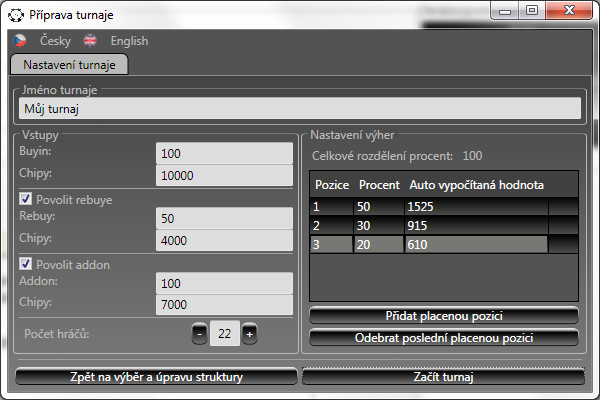
Task: Click the Začít turnaj button
Action: [443, 377]
